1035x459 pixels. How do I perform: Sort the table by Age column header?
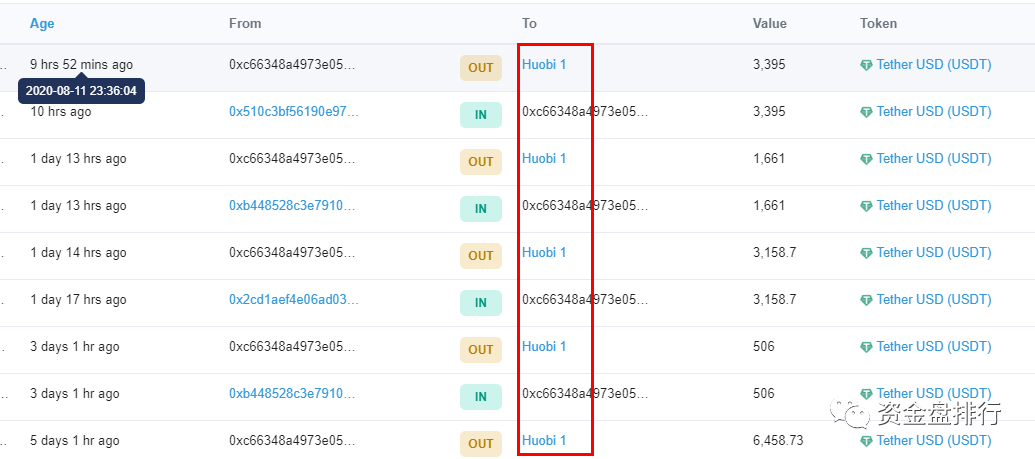(42, 23)
